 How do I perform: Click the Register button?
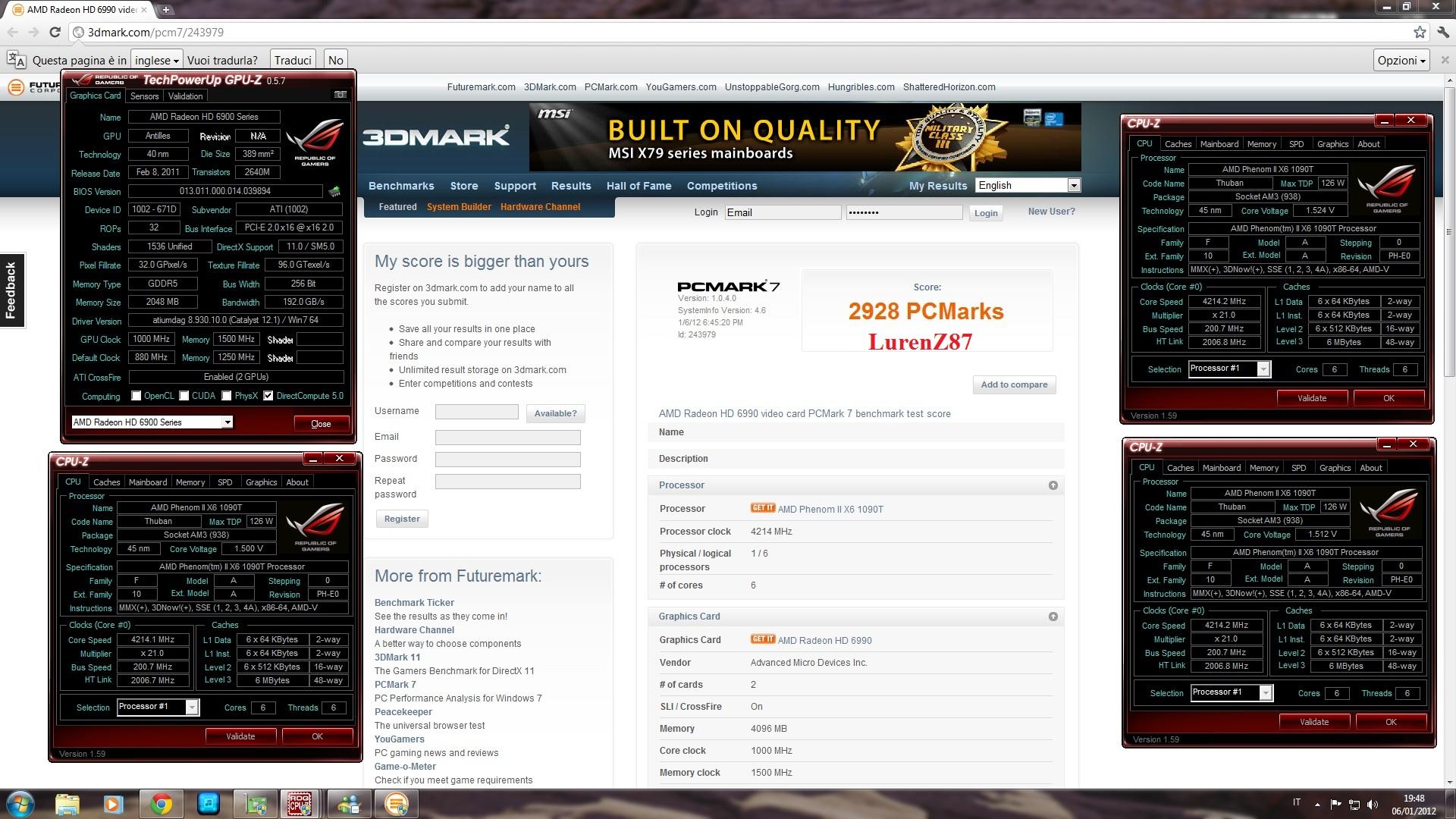402,519
